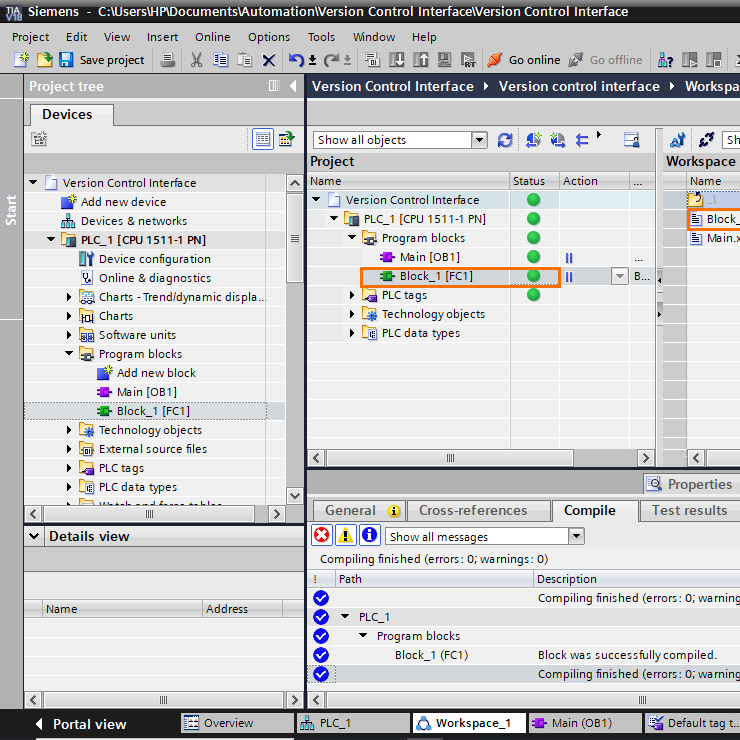Click the Open project icon
The width and height of the screenshot is (740, 740).
click(44, 59)
